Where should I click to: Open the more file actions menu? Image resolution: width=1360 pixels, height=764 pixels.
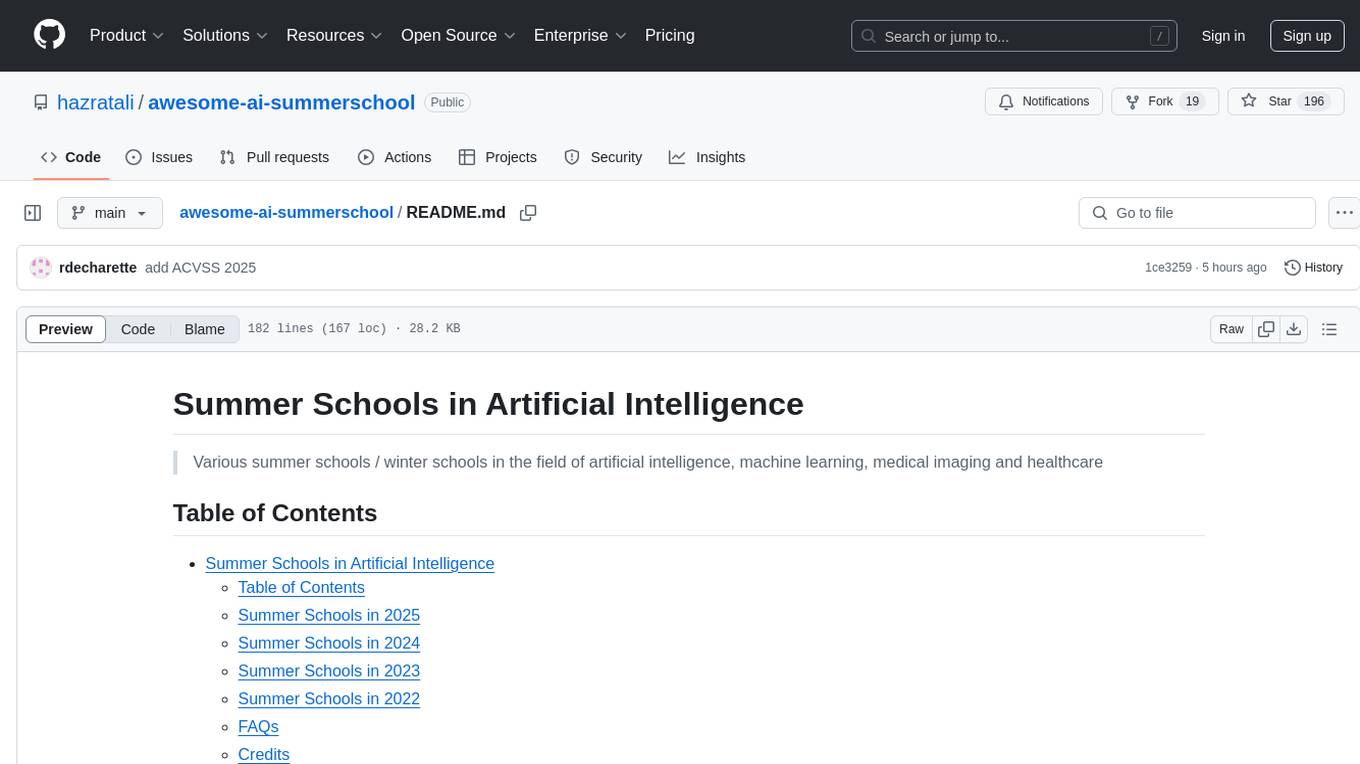pyautogui.click(x=1344, y=213)
